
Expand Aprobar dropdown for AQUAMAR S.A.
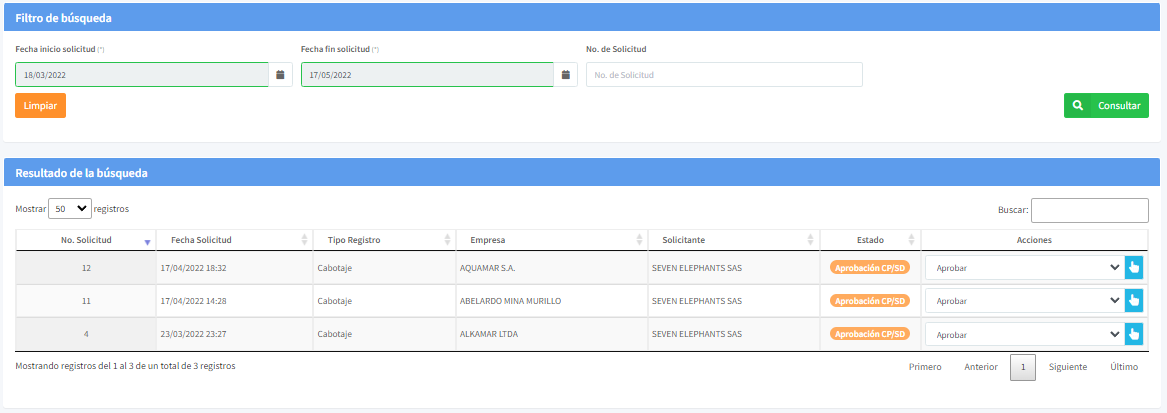click(x=1022, y=268)
